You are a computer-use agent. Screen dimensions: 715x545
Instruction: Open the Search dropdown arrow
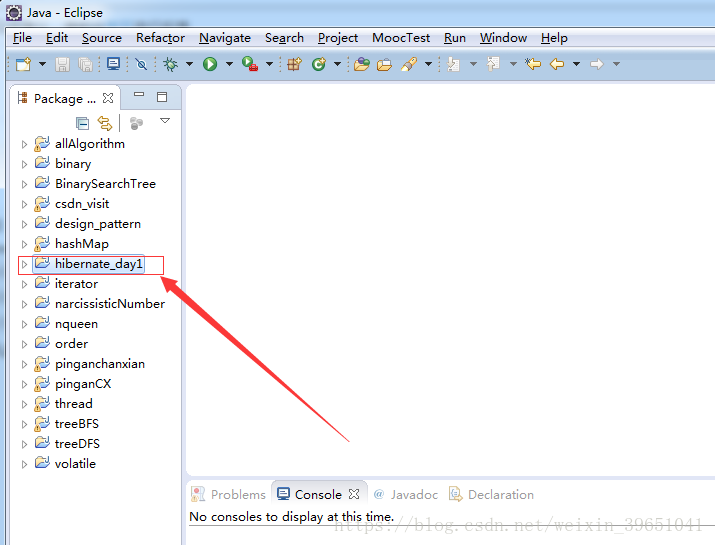pyautogui.click(x=428, y=64)
